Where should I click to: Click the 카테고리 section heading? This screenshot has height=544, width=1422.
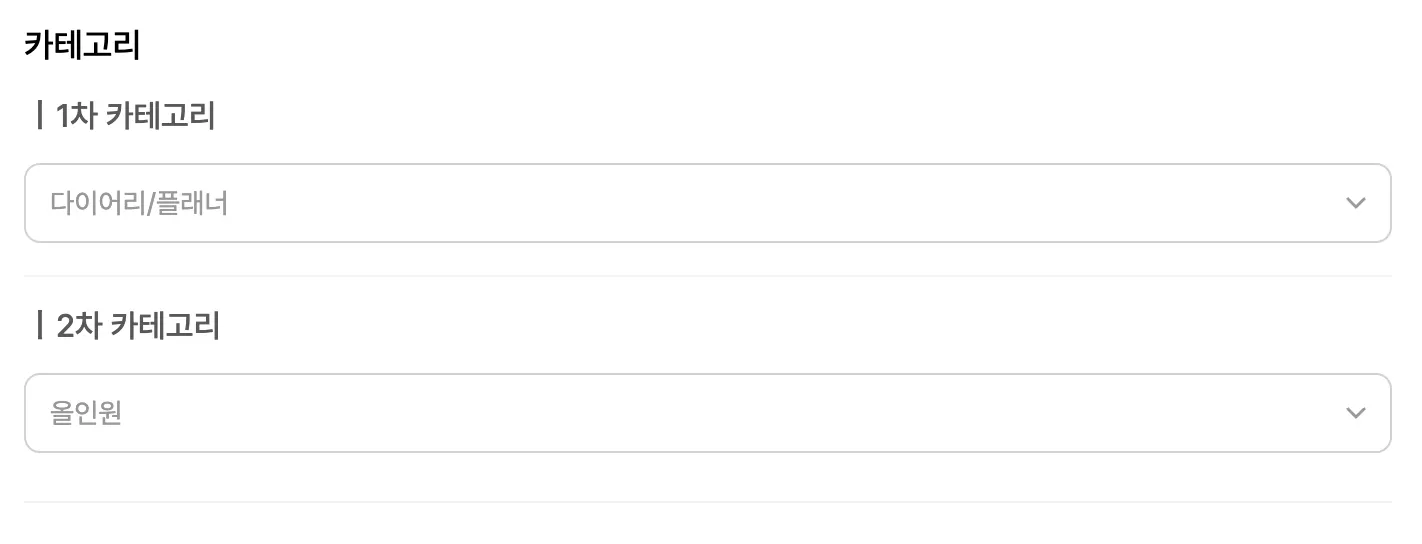click(x=82, y=45)
